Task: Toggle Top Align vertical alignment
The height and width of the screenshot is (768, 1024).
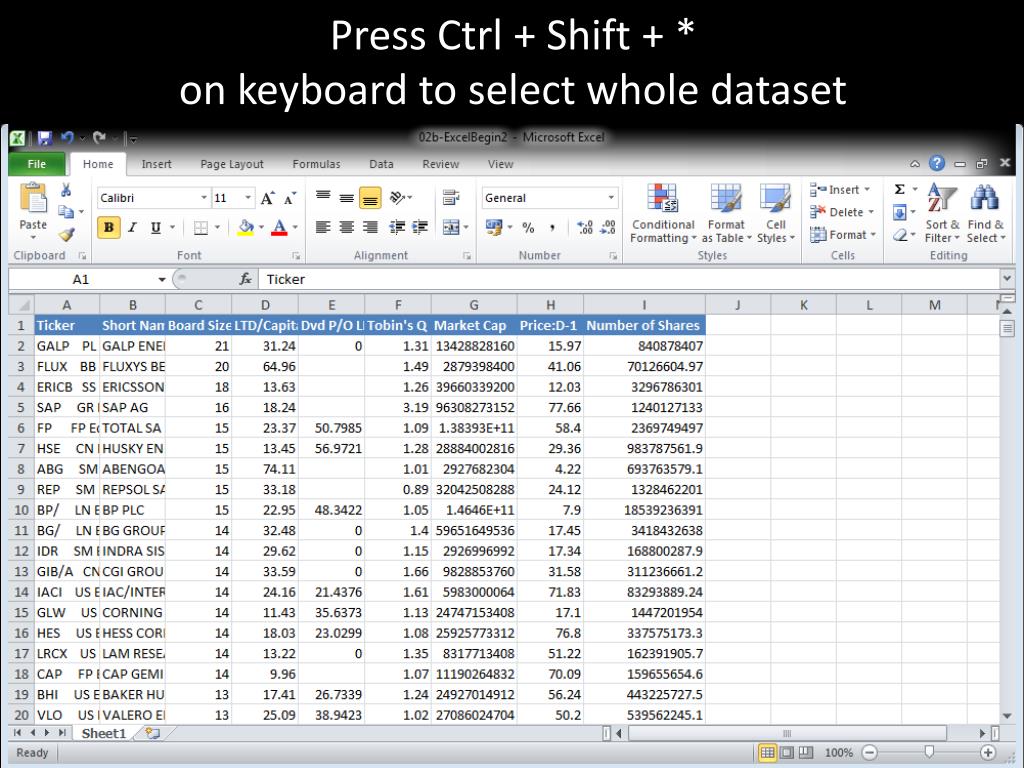Action: [x=323, y=197]
